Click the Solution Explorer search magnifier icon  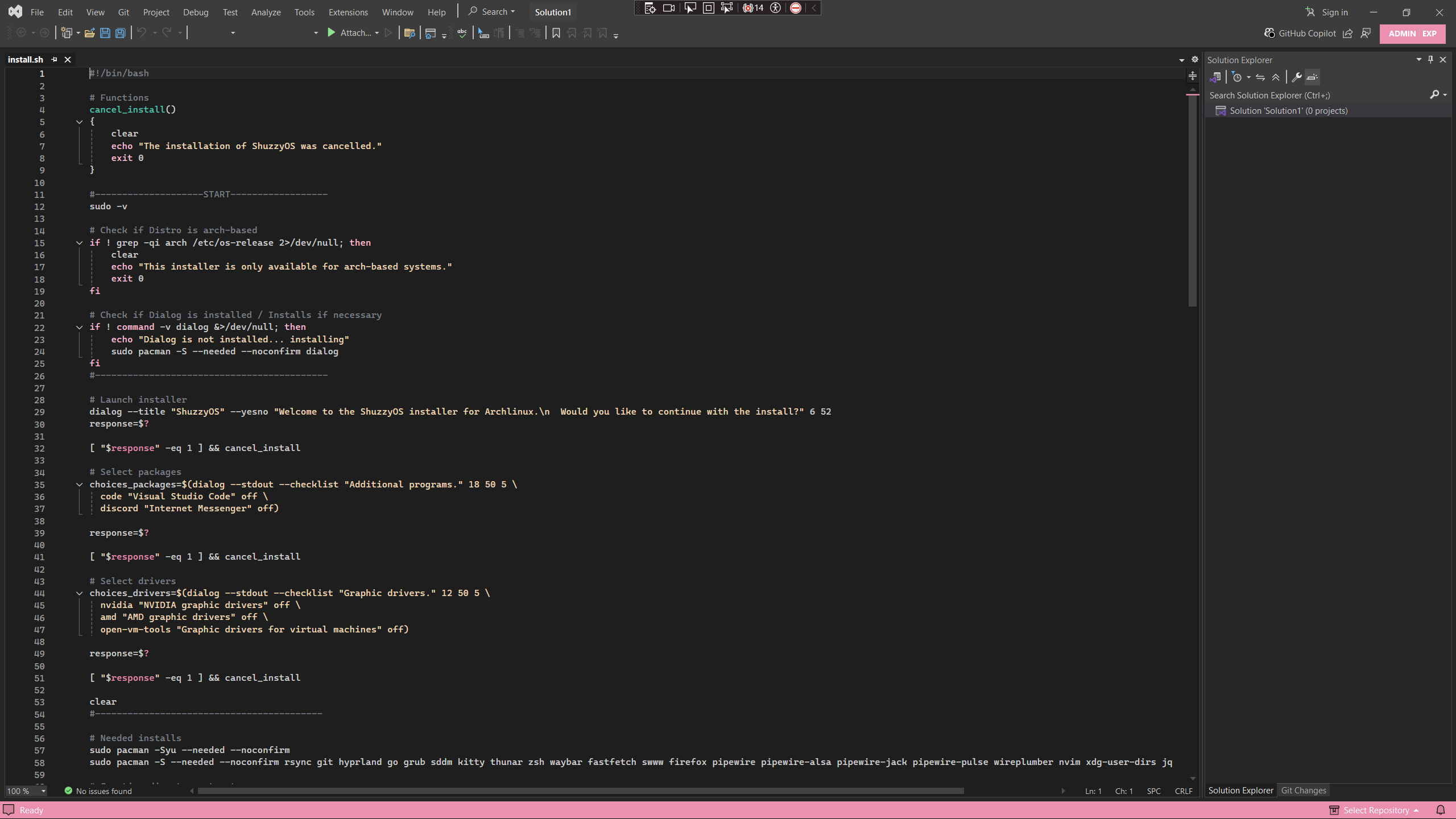1434,95
